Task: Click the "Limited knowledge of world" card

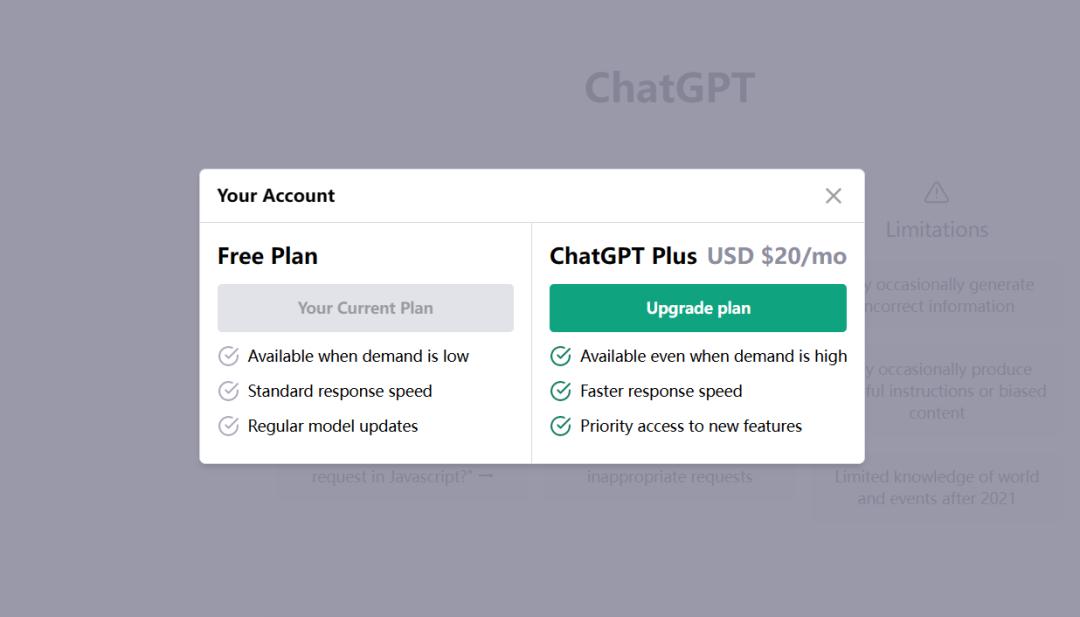Action: (x=936, y=487)
